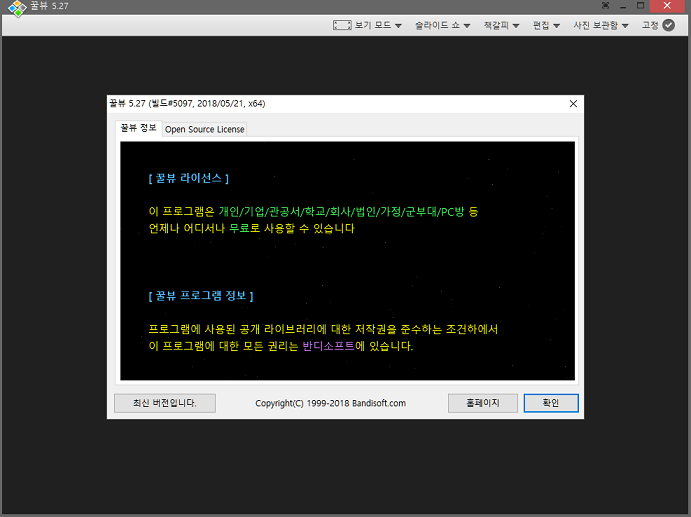Viewport: 691px width, 517px height.
Task: Click the 언제나 어디서나 무료로 line
Action: (251, 228)
